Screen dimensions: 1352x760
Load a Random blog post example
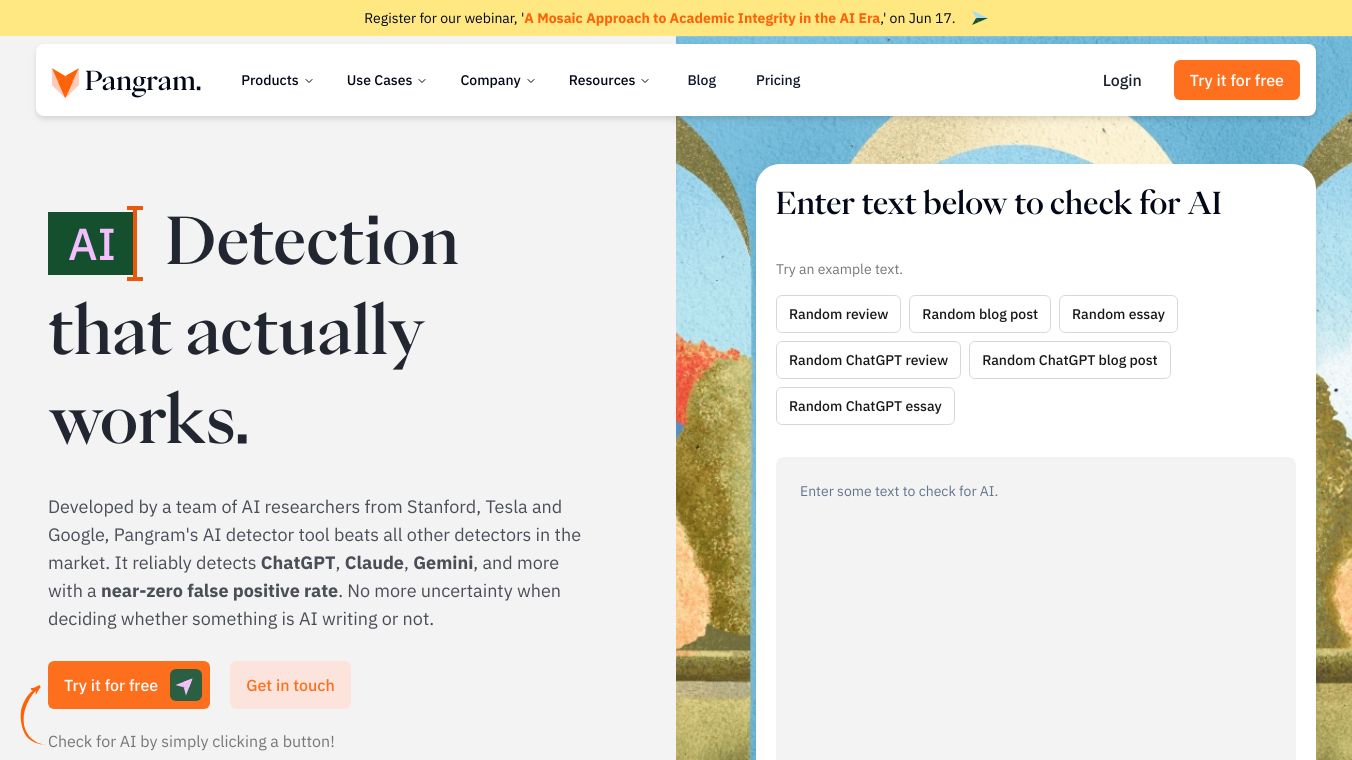(980, 314)
